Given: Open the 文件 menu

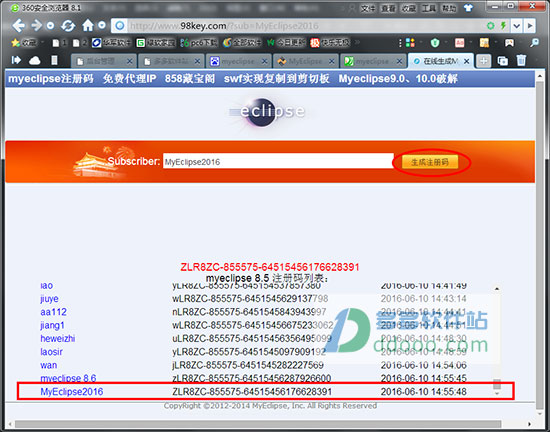Looking at the screenshot, I should [368, 8].
